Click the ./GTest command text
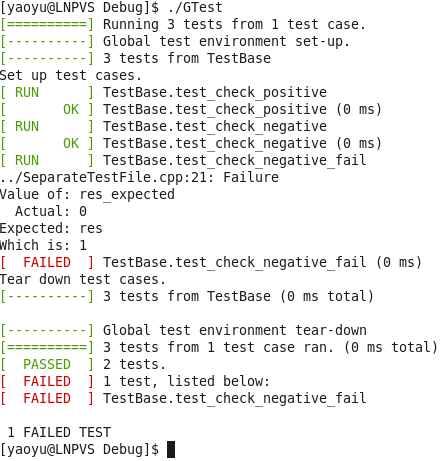Image resolution: width=446 pixels, height=461 pixels. (195, 8)
